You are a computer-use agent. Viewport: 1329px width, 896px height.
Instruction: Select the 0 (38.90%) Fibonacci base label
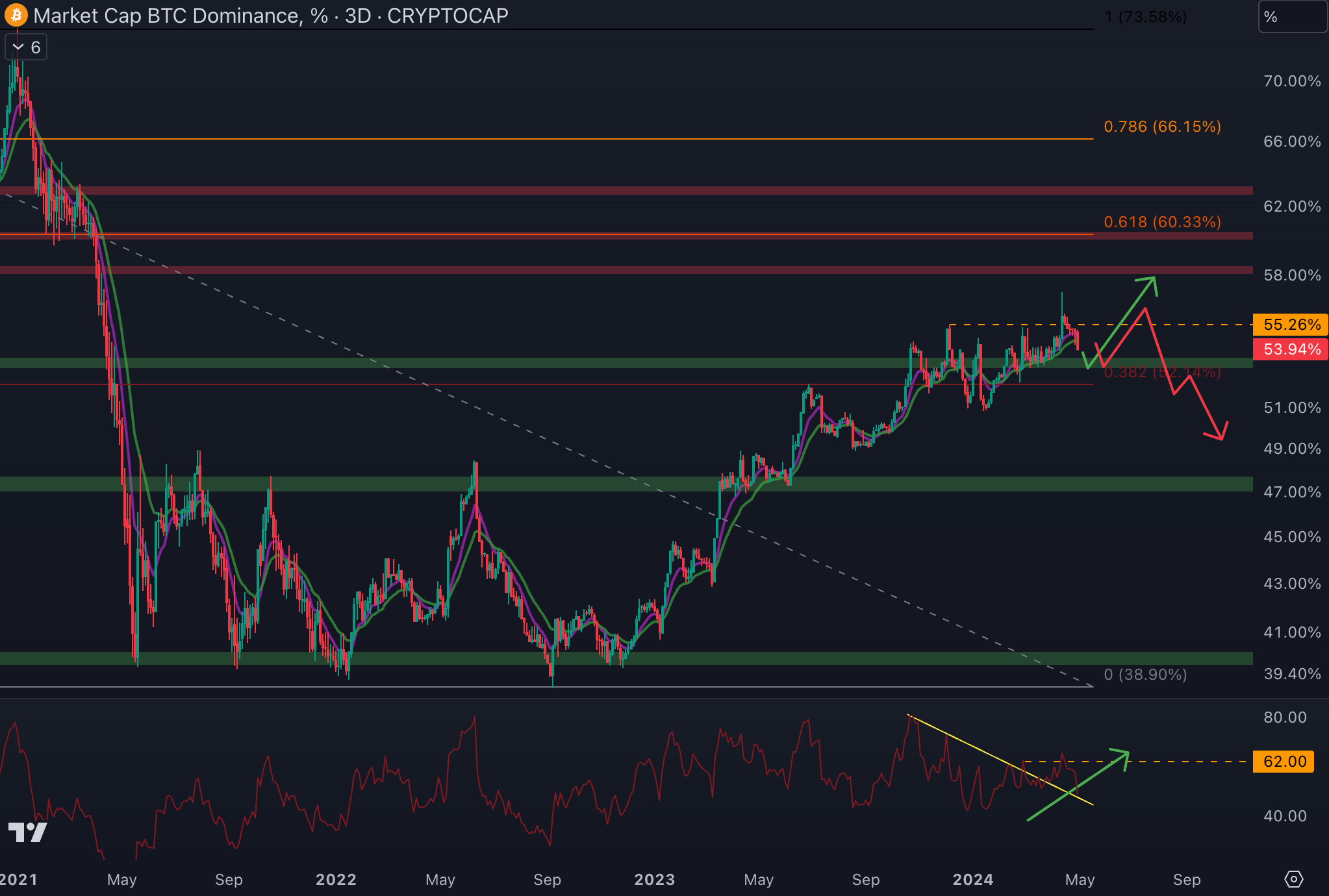pyautogui.click(x=1145, y=675)
